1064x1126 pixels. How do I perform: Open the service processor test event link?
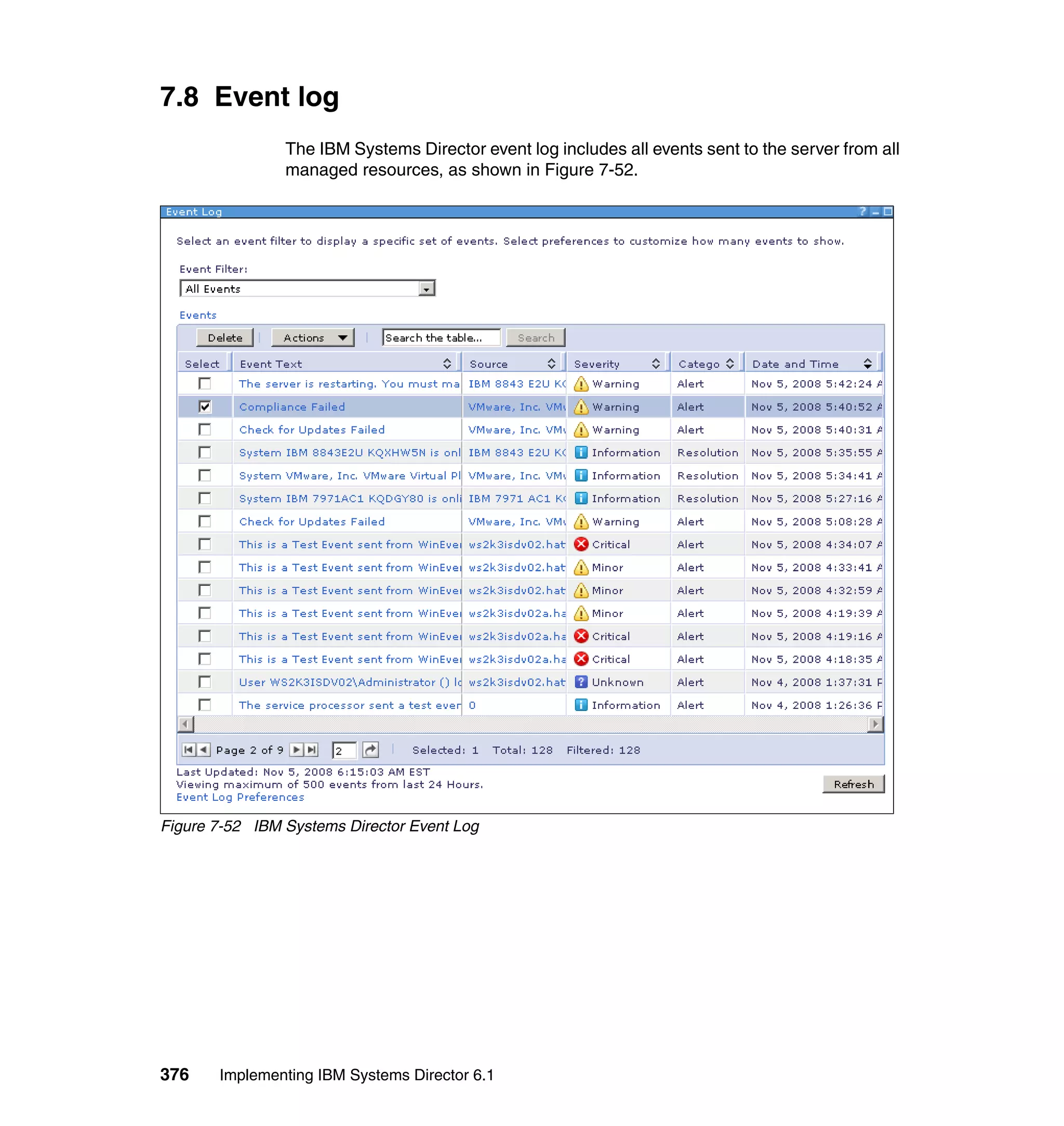350,705
